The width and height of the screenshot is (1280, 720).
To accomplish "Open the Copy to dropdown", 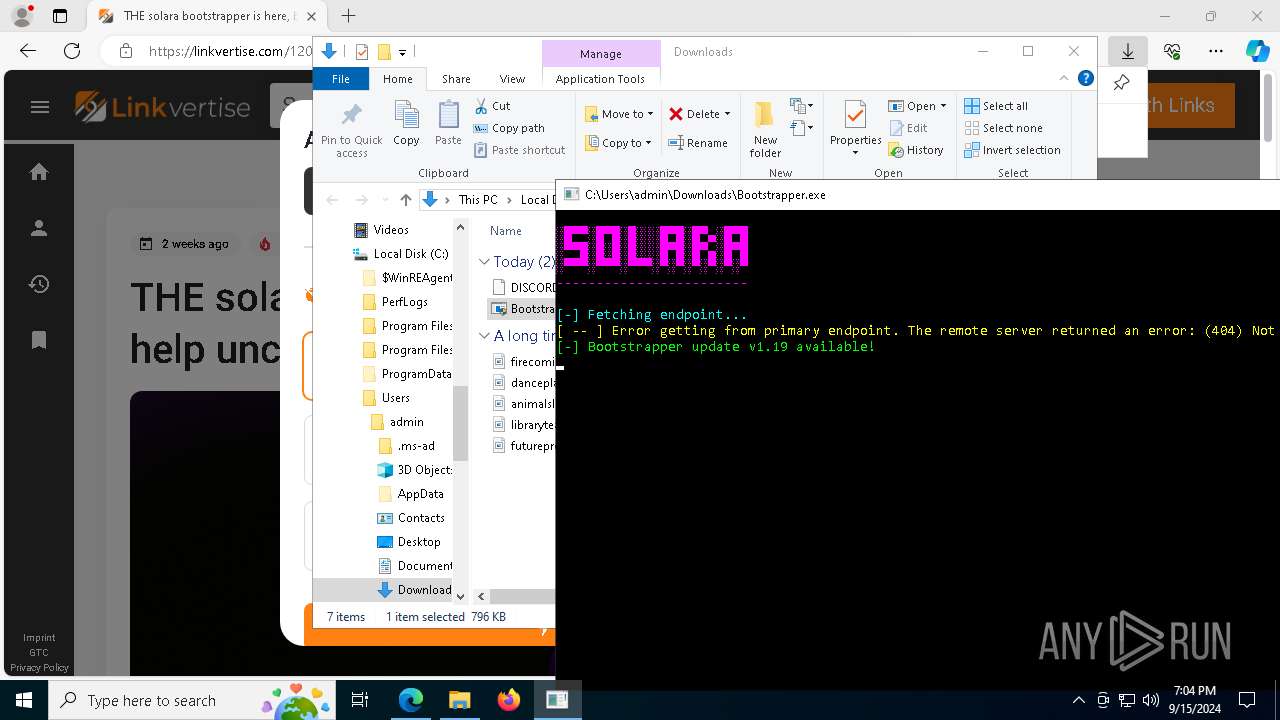I will (619, 143).
